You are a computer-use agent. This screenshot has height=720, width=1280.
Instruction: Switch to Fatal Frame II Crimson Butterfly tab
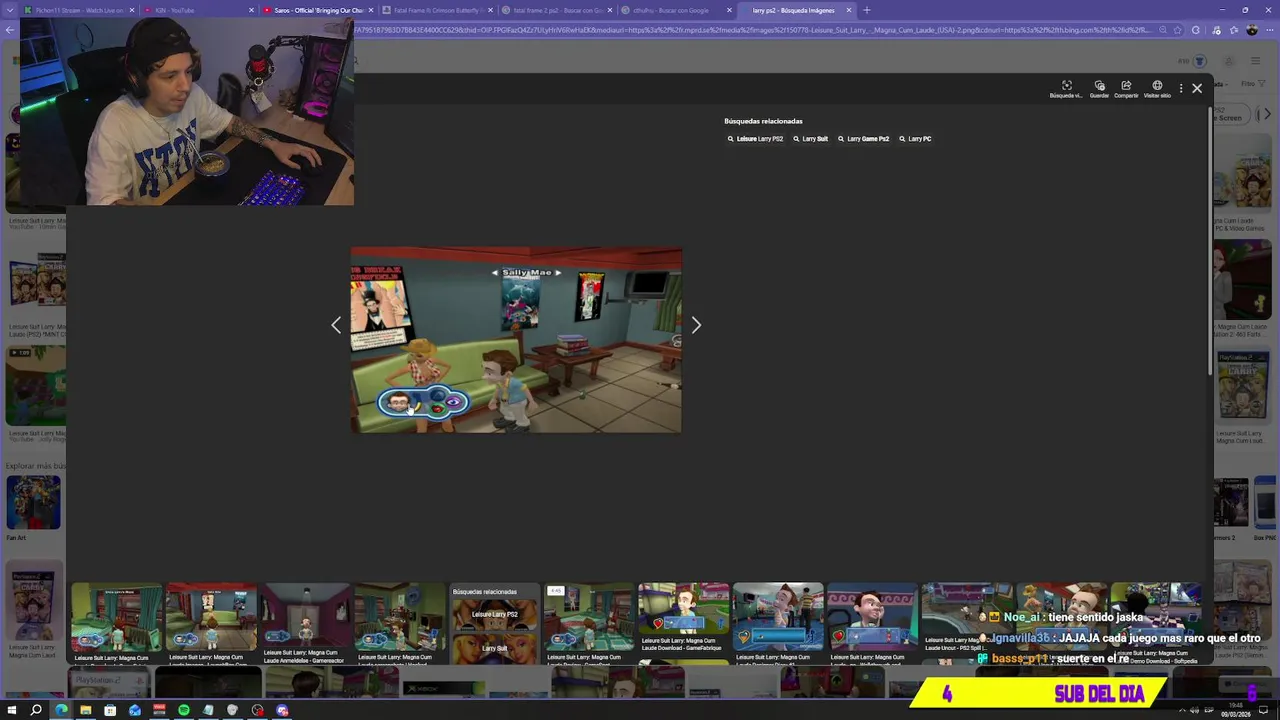438,10
